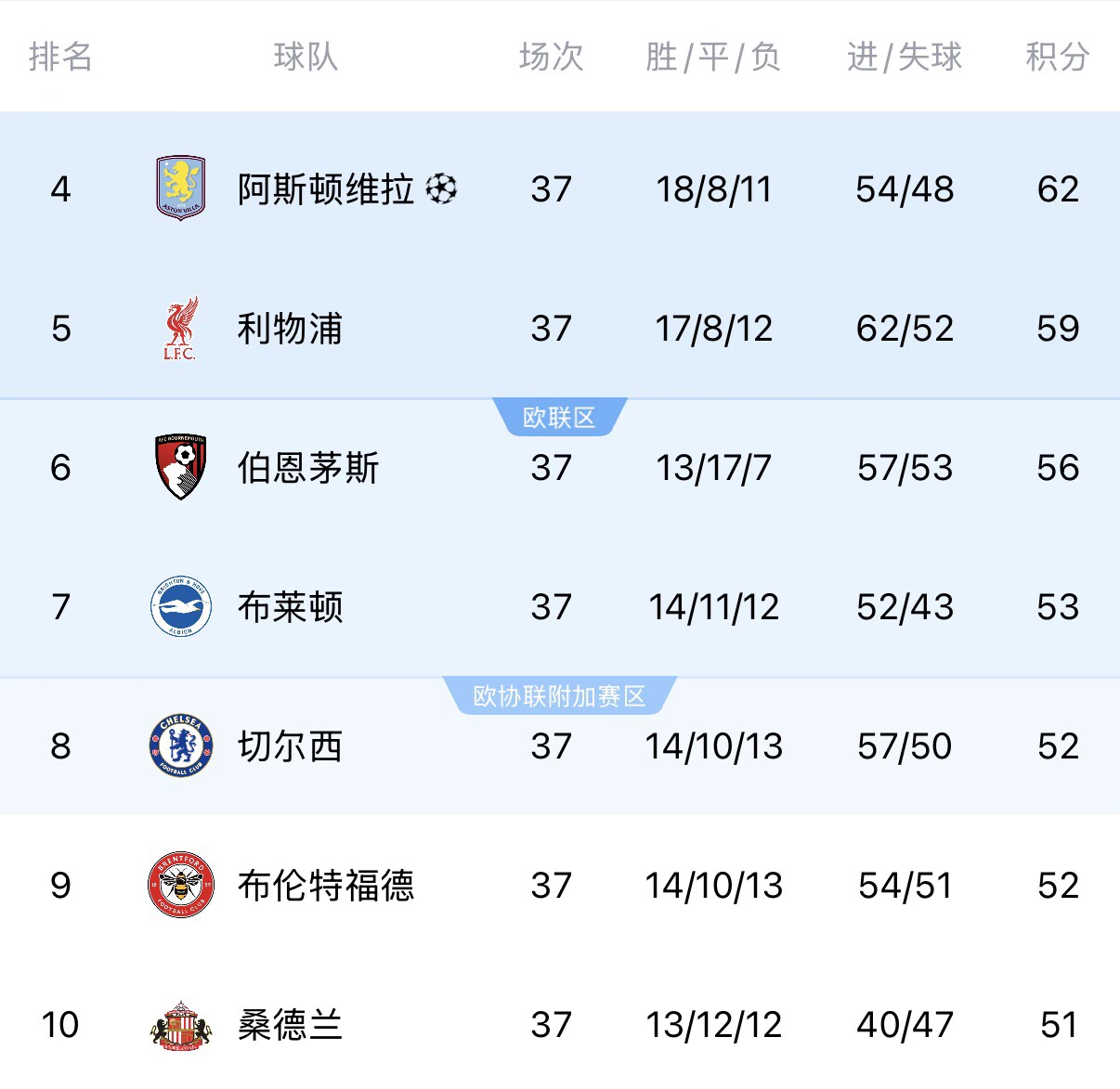
Task: Click the Brighton & Hove Albion crest
Action: click(180, 607)
